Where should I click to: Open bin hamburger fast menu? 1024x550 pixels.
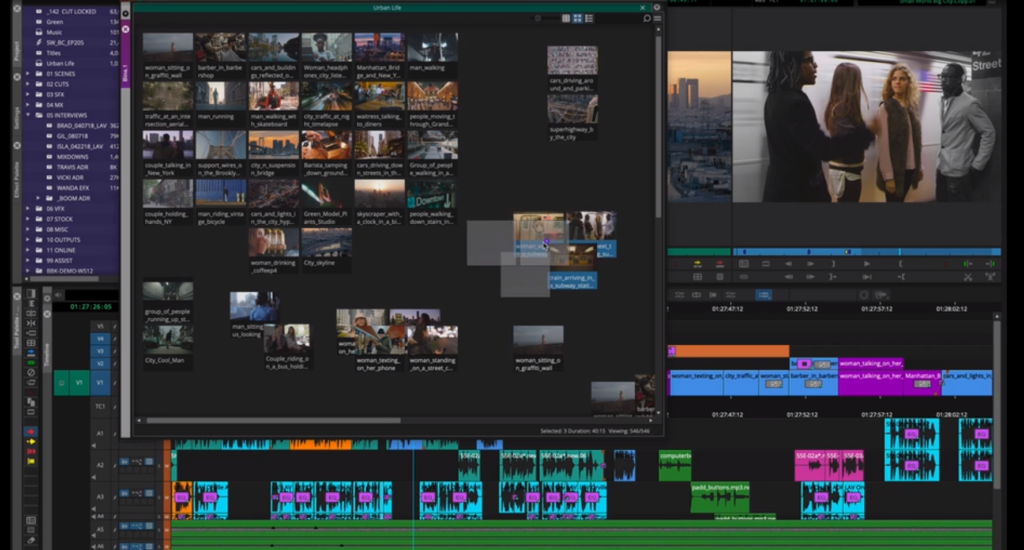tap(657, 18)
